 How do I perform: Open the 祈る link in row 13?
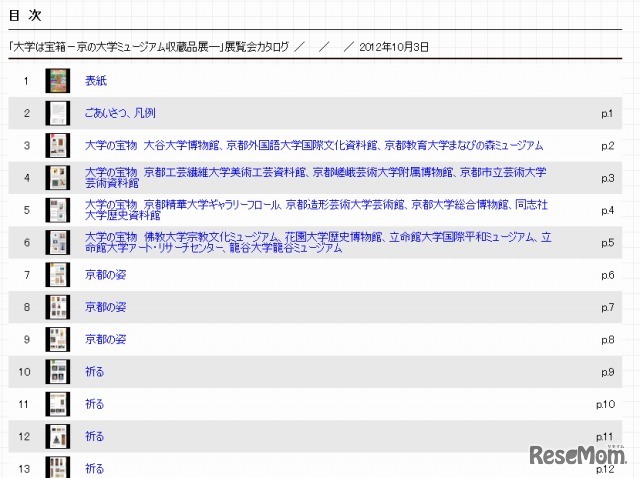coord(94,469)
